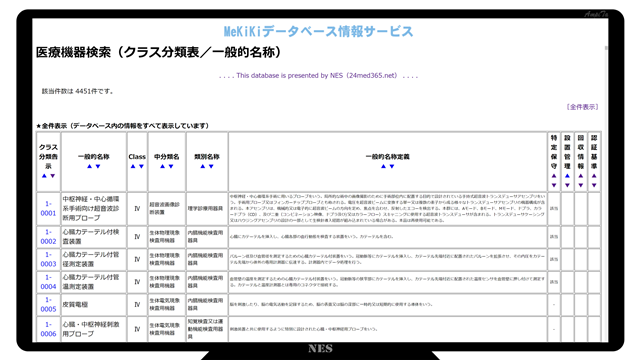
Task: Click the 全件表示 link
Action: coord(582,107)
